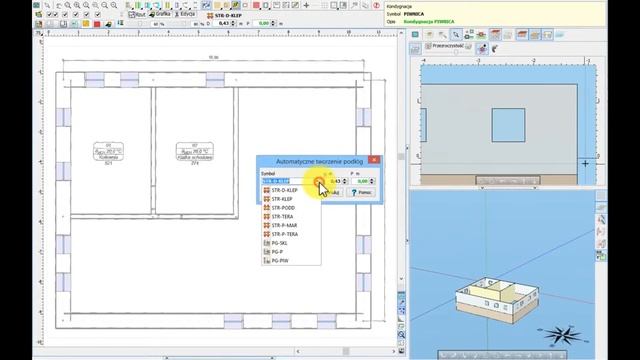This screenshot has height=360, width=640.
Task: Select PG-P entry in symbol list
Action: click(291, 252)
